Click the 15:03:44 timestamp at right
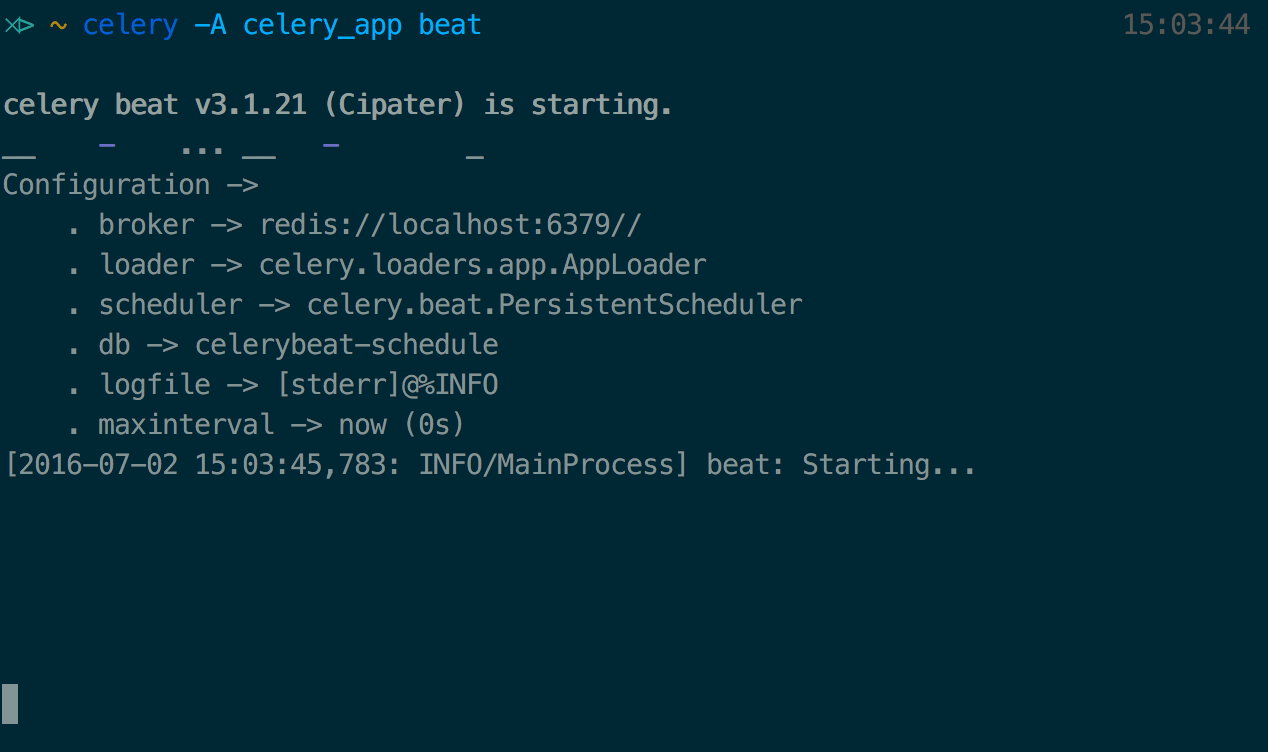Image resolution: width=1268 pixels, height=752 pixels. coord(1186,25)
